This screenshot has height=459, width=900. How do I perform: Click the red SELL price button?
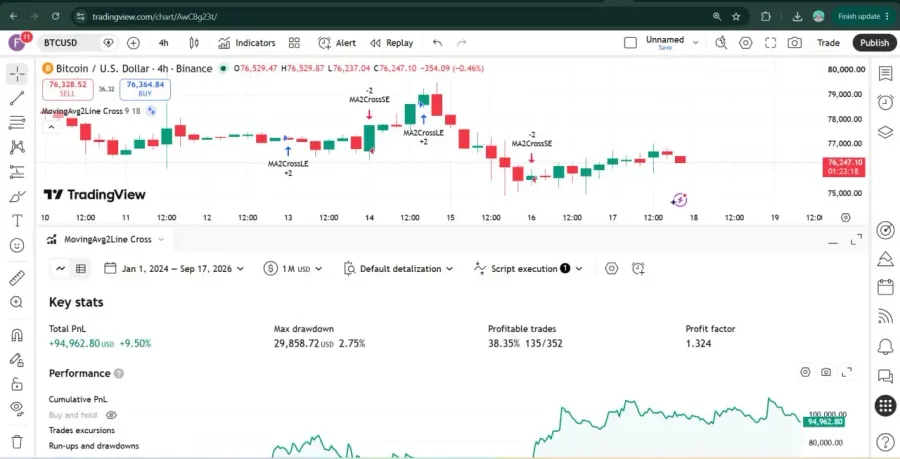click(x=68, y=89)
